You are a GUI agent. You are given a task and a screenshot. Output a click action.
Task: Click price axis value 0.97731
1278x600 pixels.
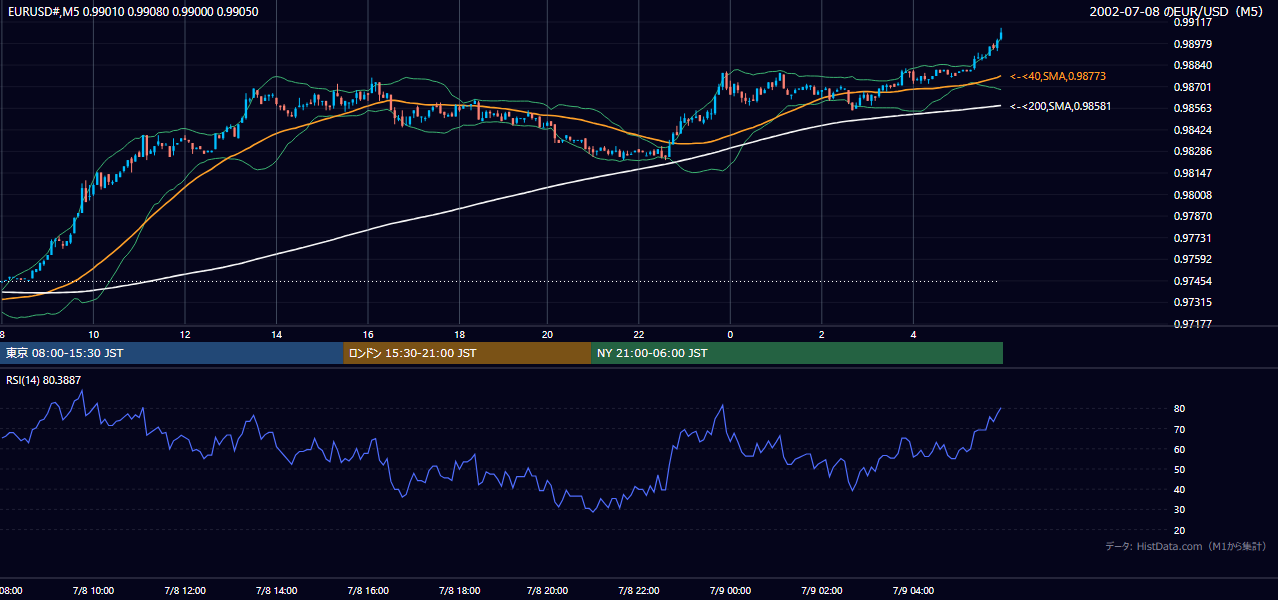(1193, 238)
